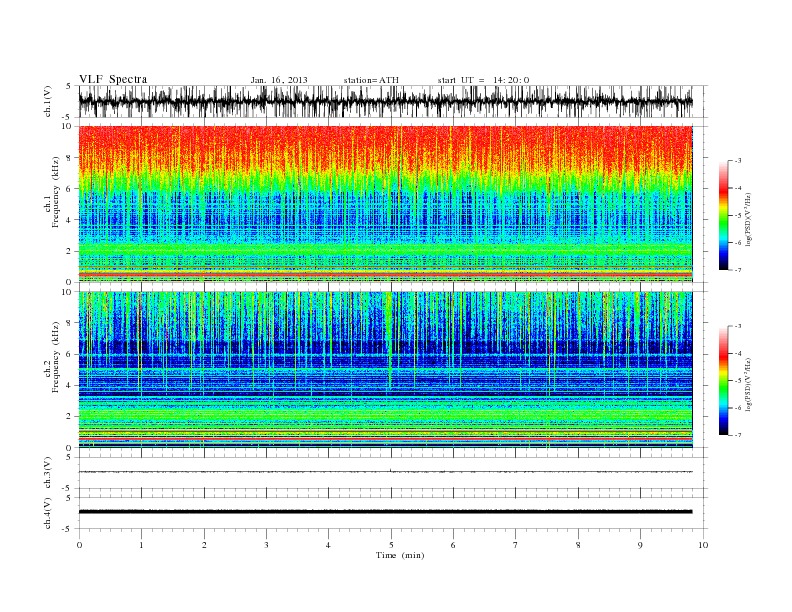Viewport: 792px width, 612px height.
Task: Click the time axis tick label '0'
Action: point(79,545)
